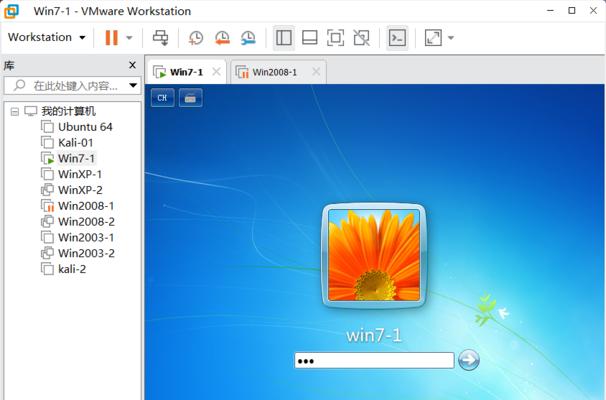This screenshot has height=400, width=606.
Task: Click the Win2003-2 clone VM icon
Action: tap(48, 253)
